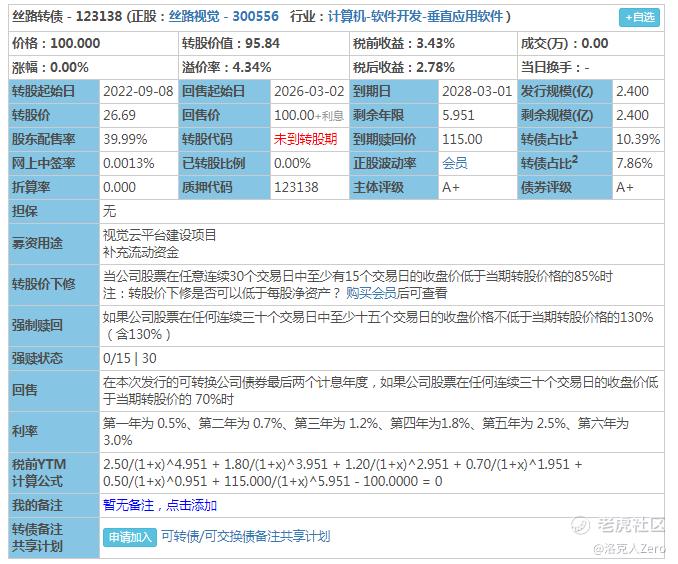The width and height of the screenshot is (678, 564).
Task: Click the 强制赎回 row header
Action: pyautogui.click(x=54, y=326)
